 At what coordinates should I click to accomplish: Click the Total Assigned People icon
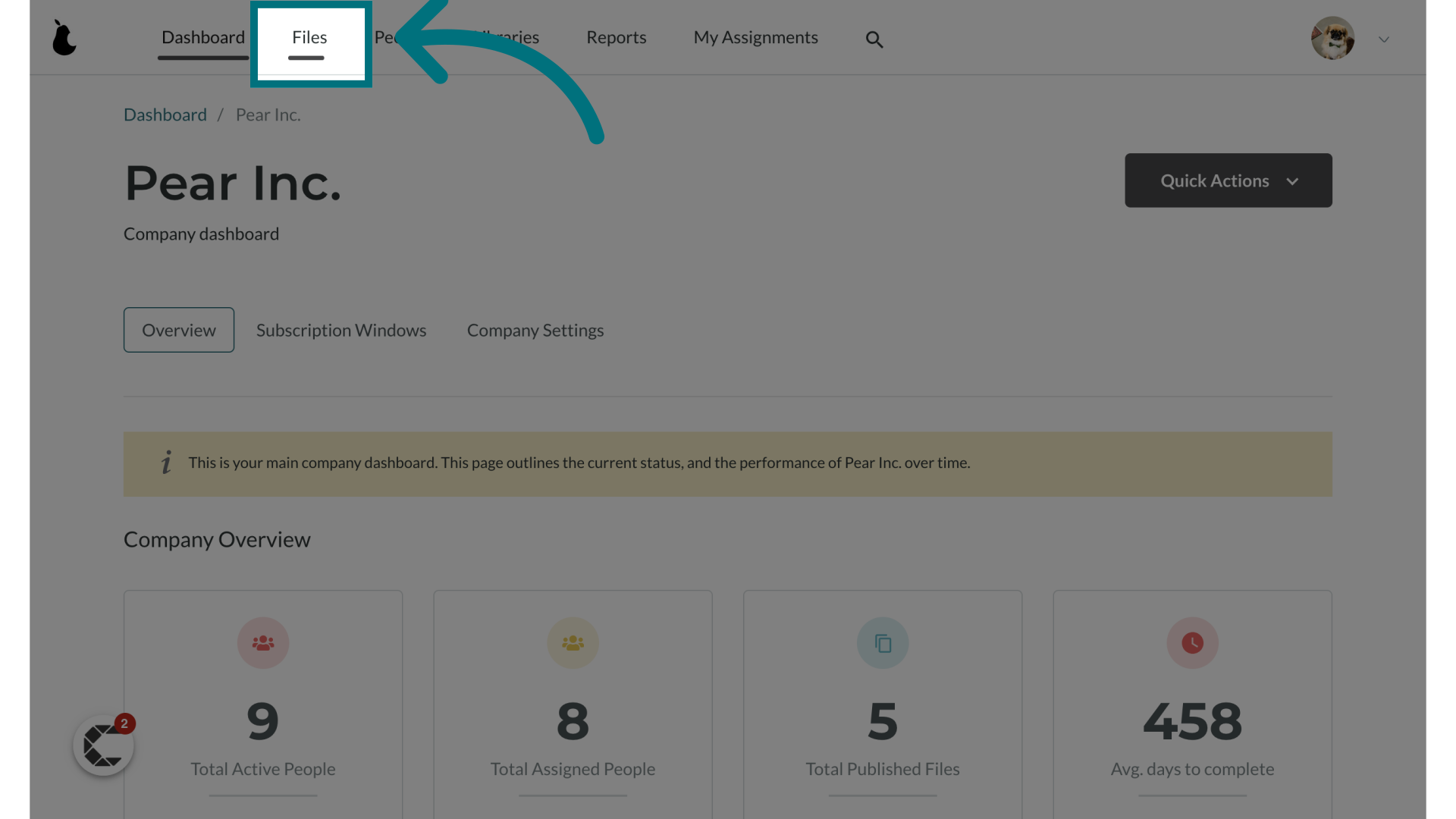(572, 643)
